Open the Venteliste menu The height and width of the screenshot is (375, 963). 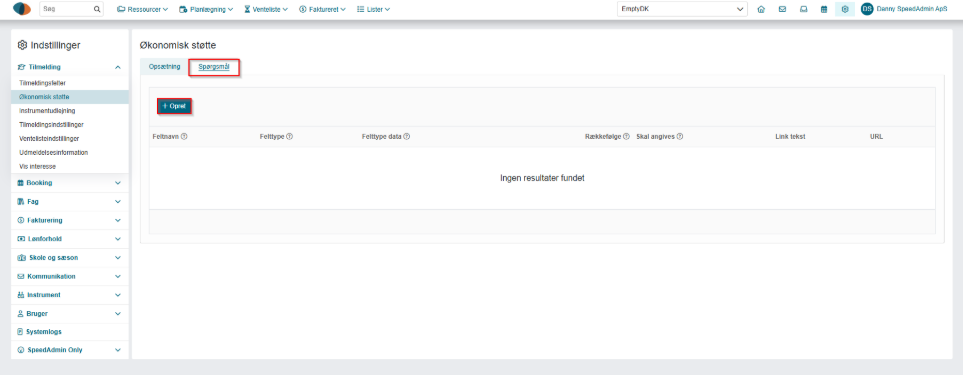266,9
